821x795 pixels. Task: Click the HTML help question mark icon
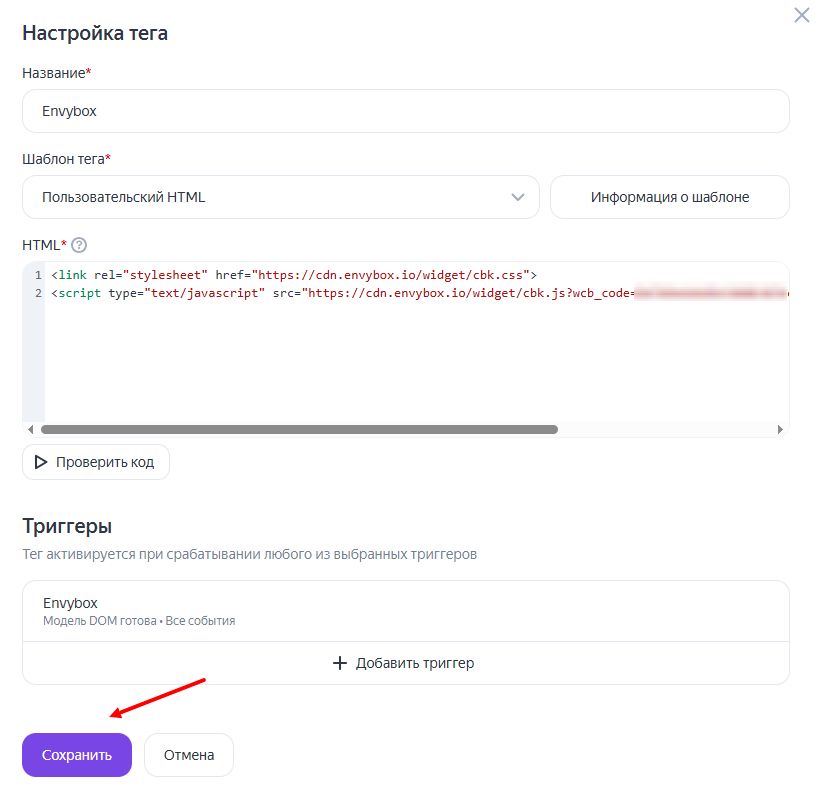pyautogui.click(x=80, y=245)
